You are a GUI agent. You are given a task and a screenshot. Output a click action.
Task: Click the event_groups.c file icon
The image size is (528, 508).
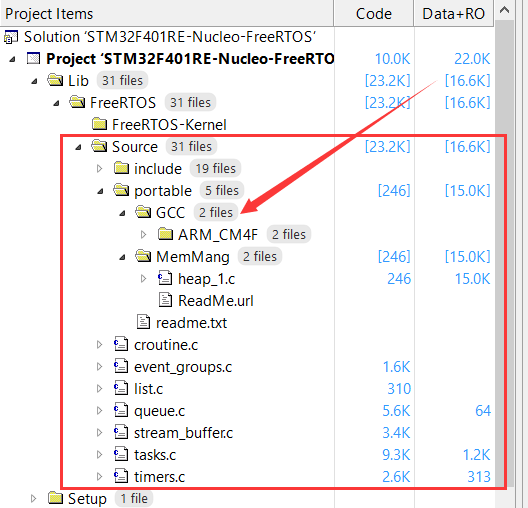[x=121, y=366]
